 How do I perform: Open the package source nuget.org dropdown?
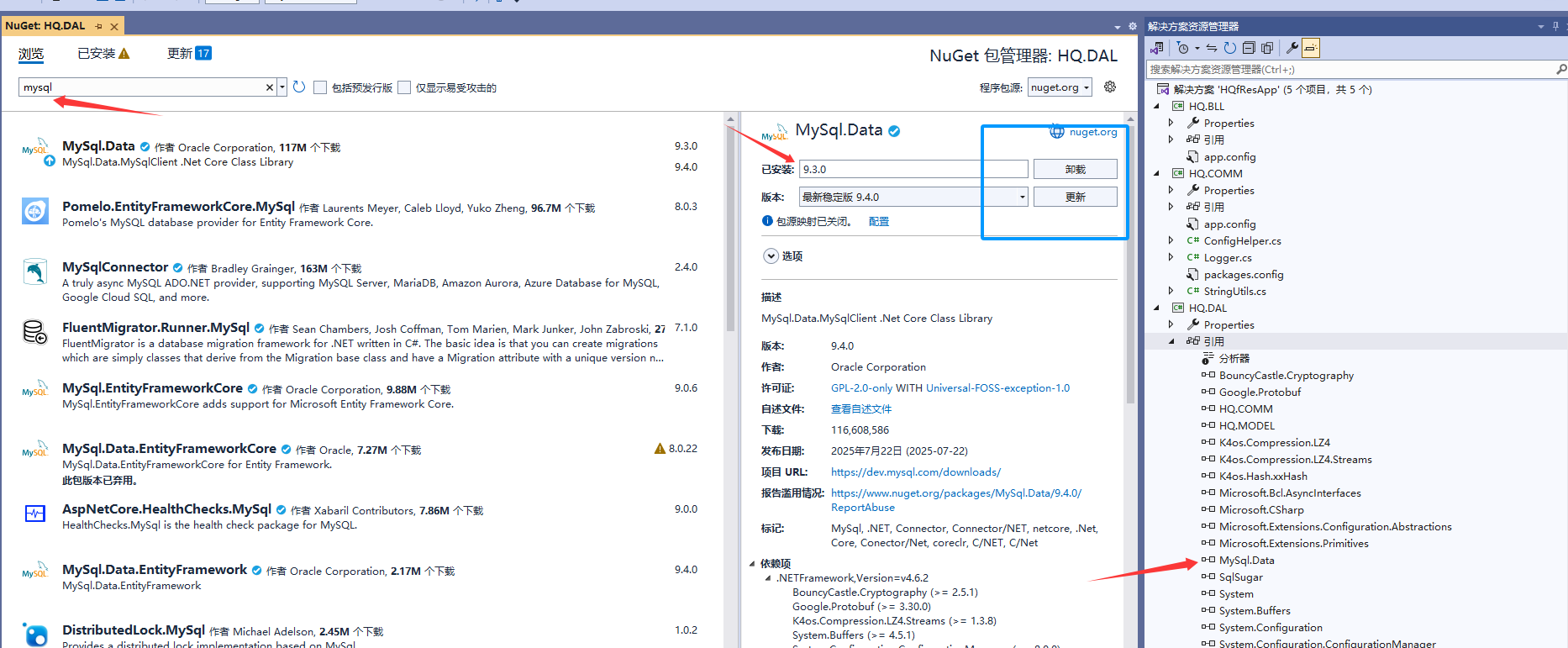click(1060, 87)
